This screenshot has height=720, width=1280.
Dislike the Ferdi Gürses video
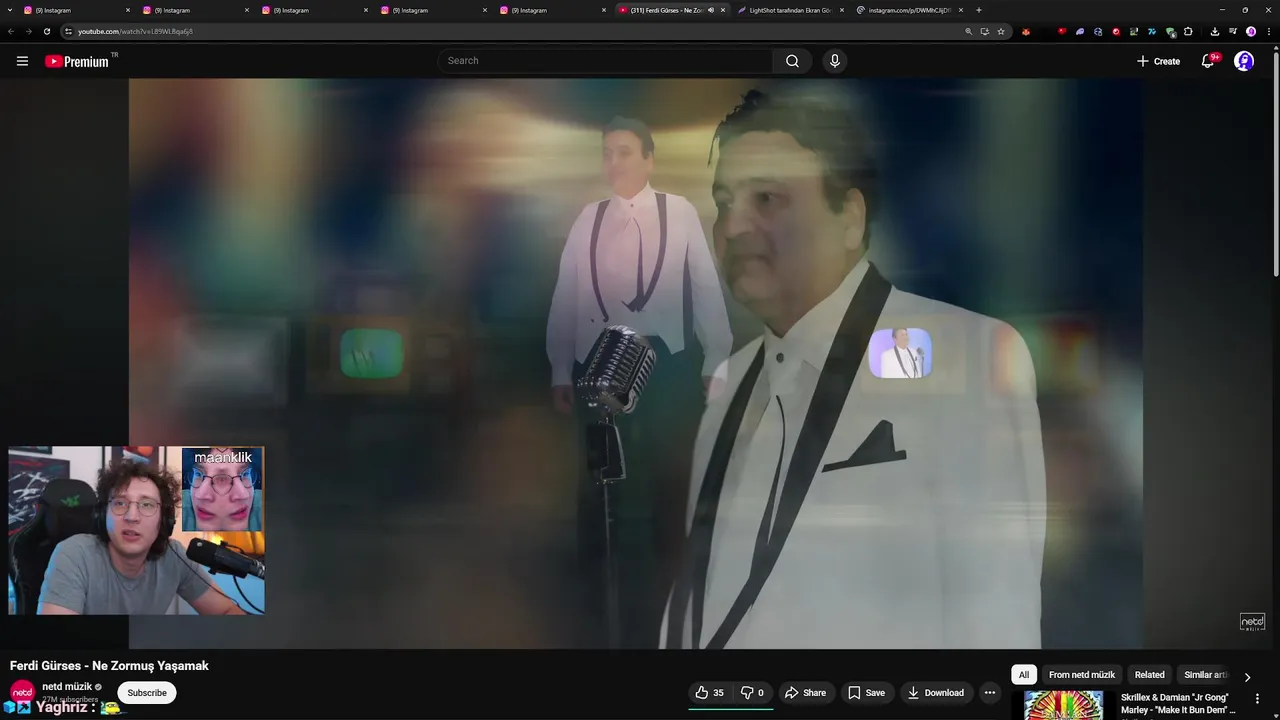(752, 692)
